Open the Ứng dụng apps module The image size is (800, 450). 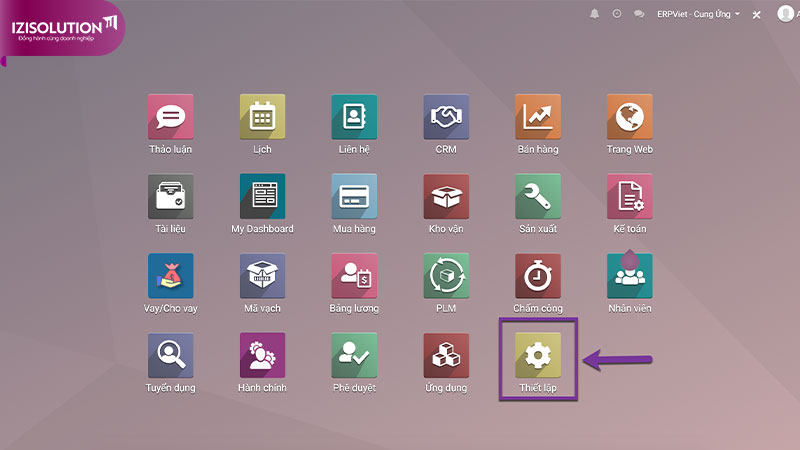446,356
